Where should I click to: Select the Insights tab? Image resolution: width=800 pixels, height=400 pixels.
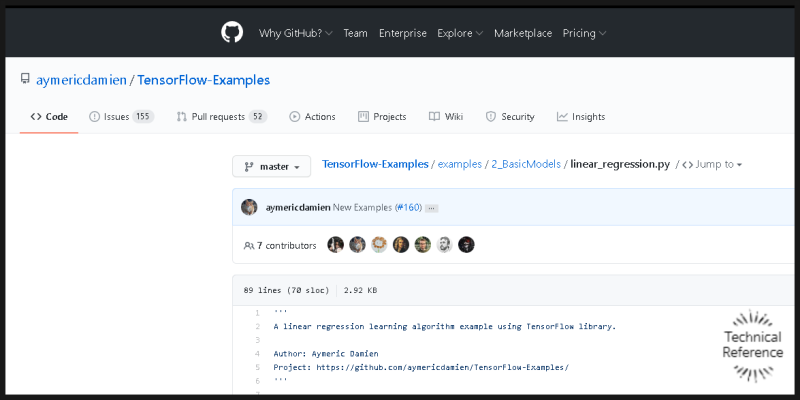[x=581, y=117]
